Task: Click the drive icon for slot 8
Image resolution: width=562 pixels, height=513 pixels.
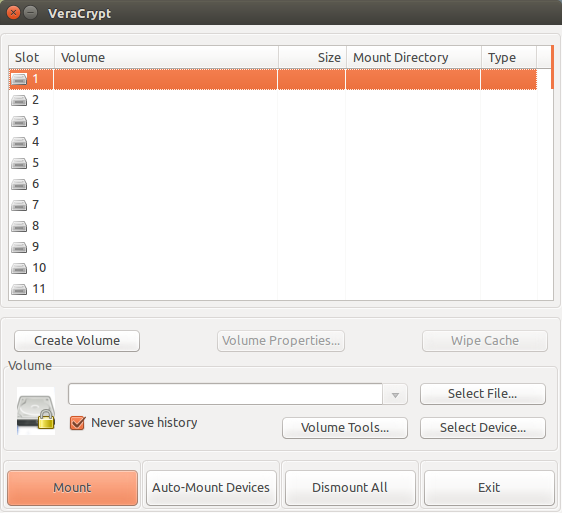Action: click(x=19, y=226)
